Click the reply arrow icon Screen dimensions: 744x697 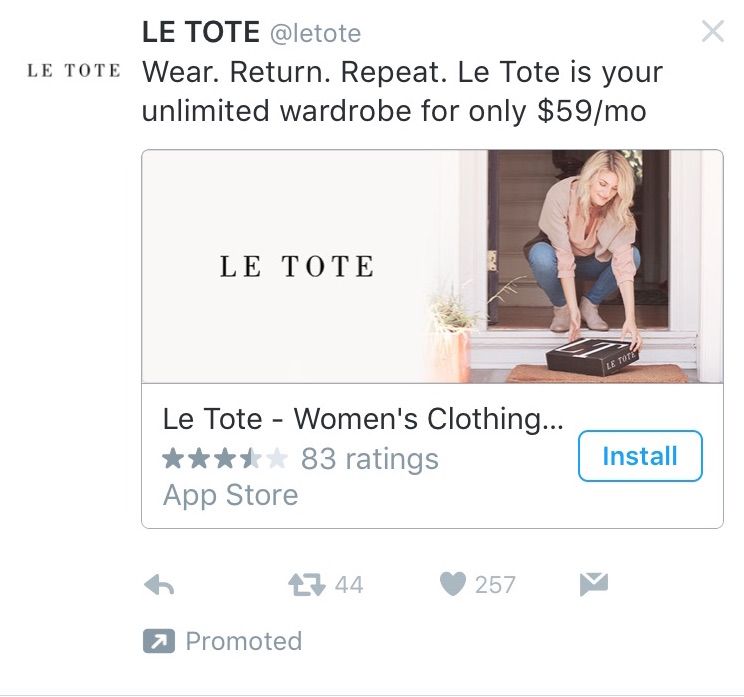pyautogui.click(x=159, y=585)
